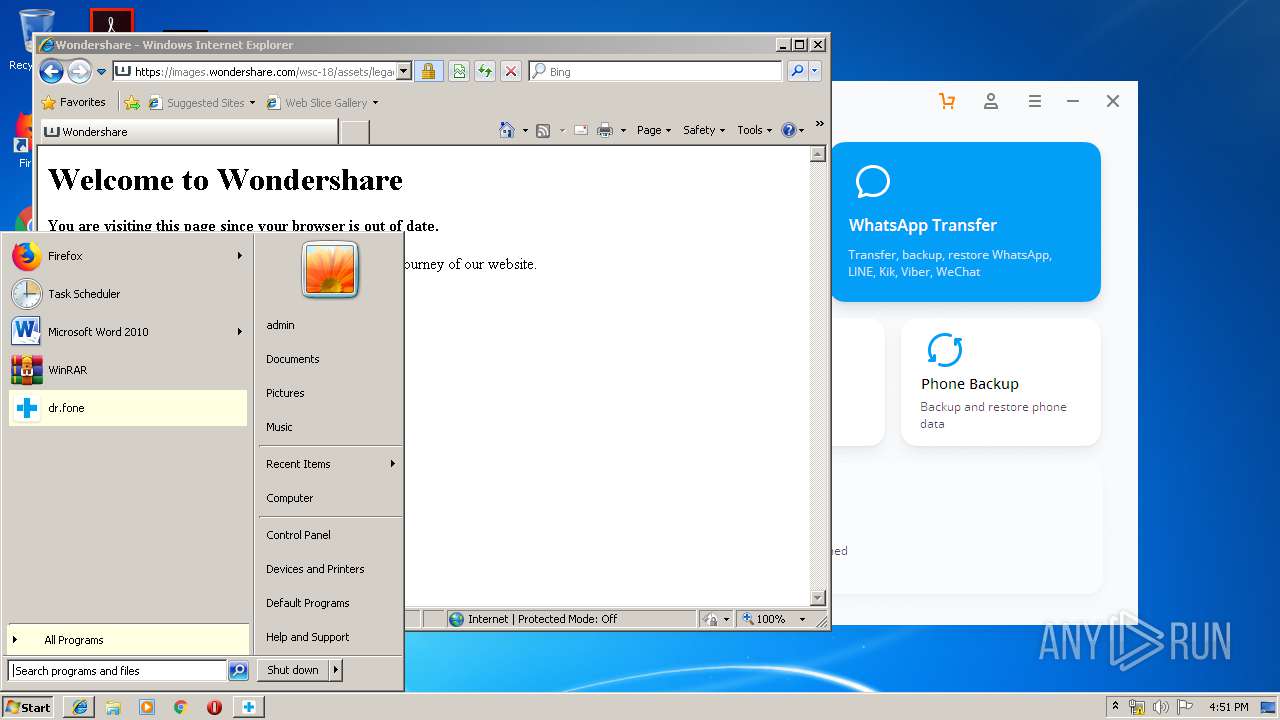Open the admin user folder

pos(280,325)
